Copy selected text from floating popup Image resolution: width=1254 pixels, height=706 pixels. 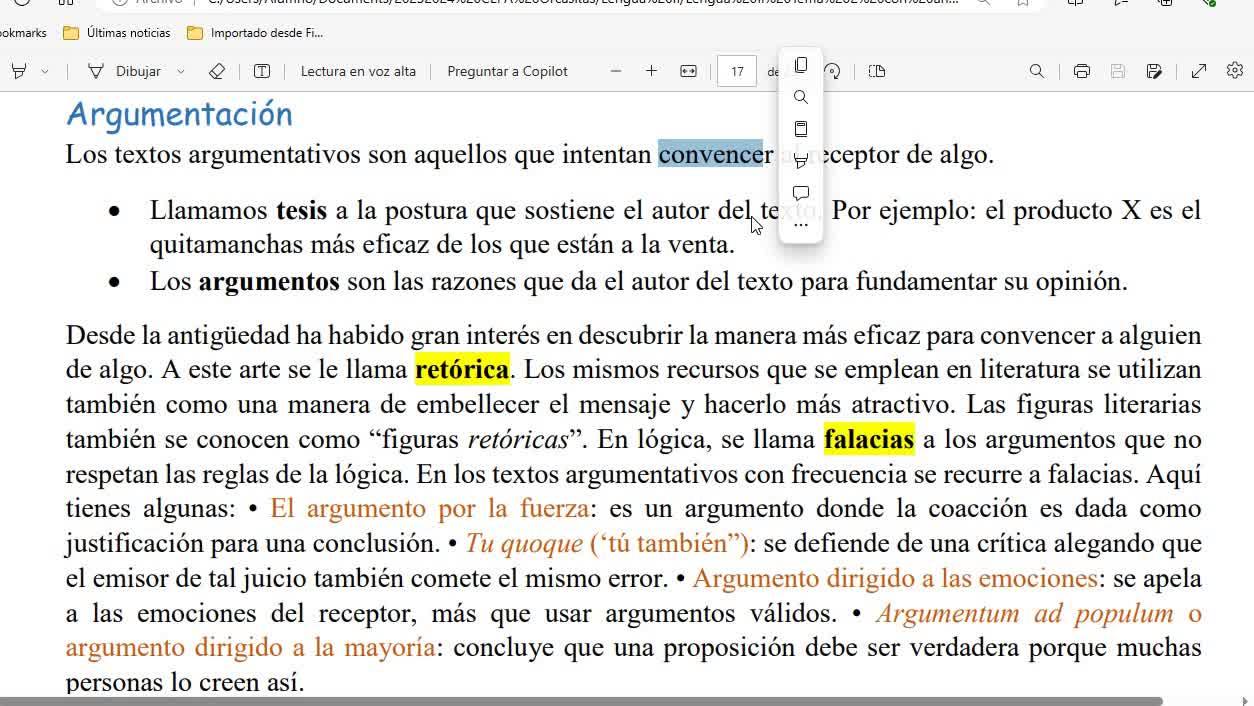coord(800,65)
